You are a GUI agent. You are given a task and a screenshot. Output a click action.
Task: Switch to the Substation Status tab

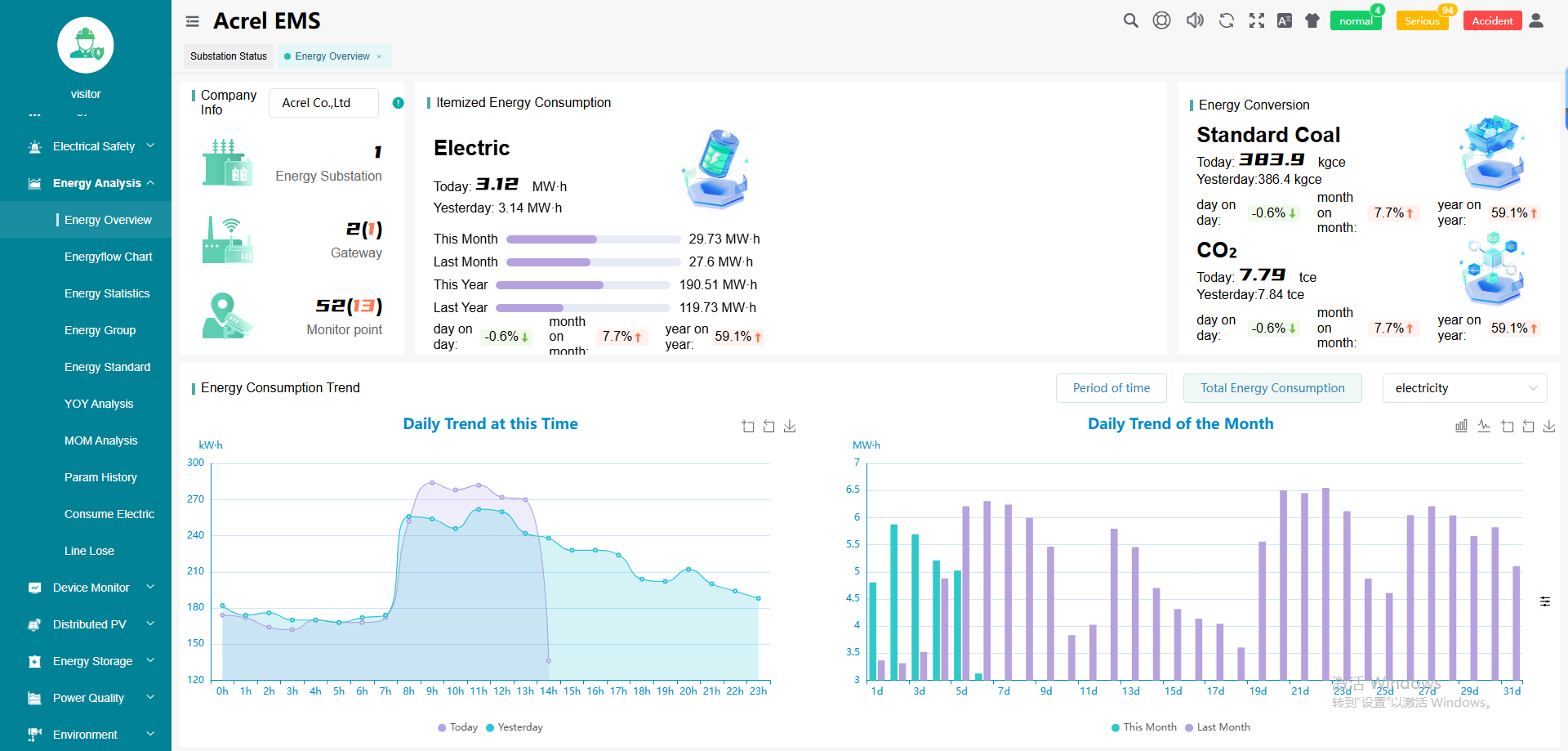[x=229, y=56]
